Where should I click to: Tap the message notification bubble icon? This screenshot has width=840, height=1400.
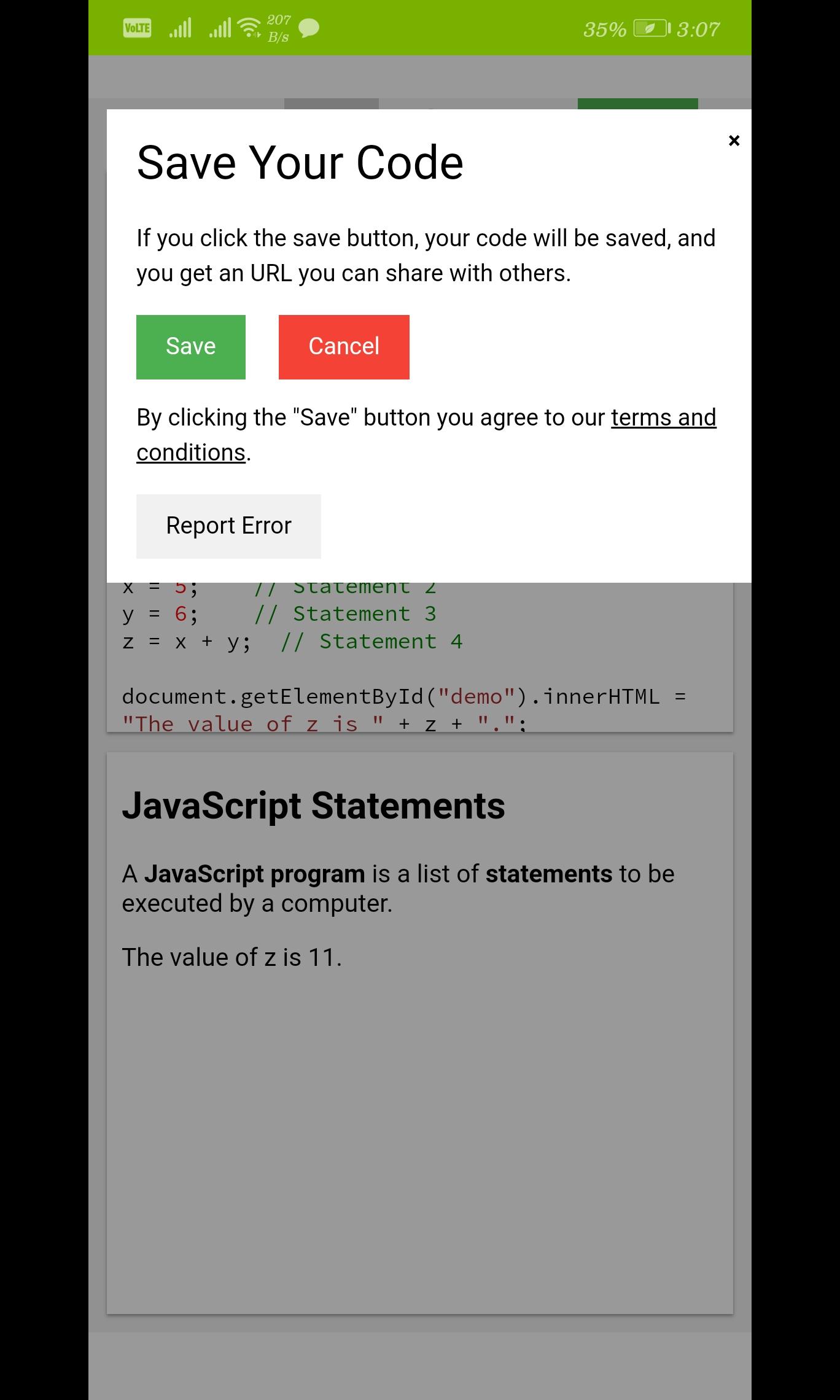pos(308,28)
